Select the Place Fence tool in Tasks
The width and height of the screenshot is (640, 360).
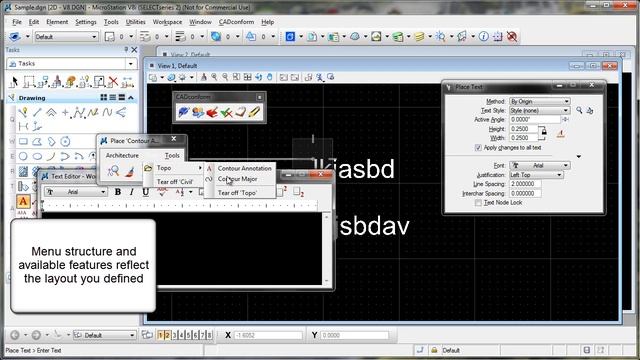click(28, 82)
